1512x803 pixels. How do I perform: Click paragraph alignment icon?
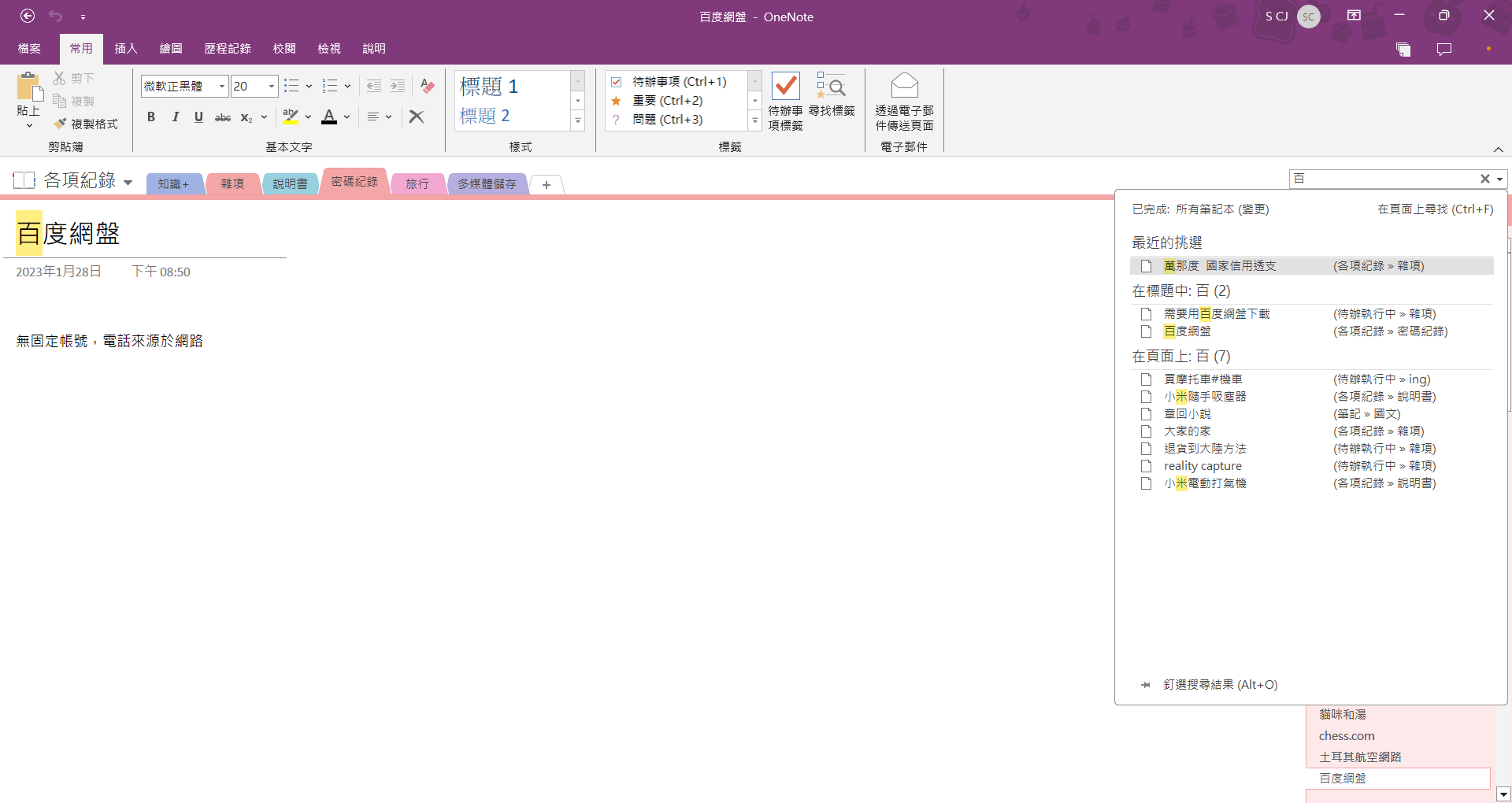click(x=373, y=117)
